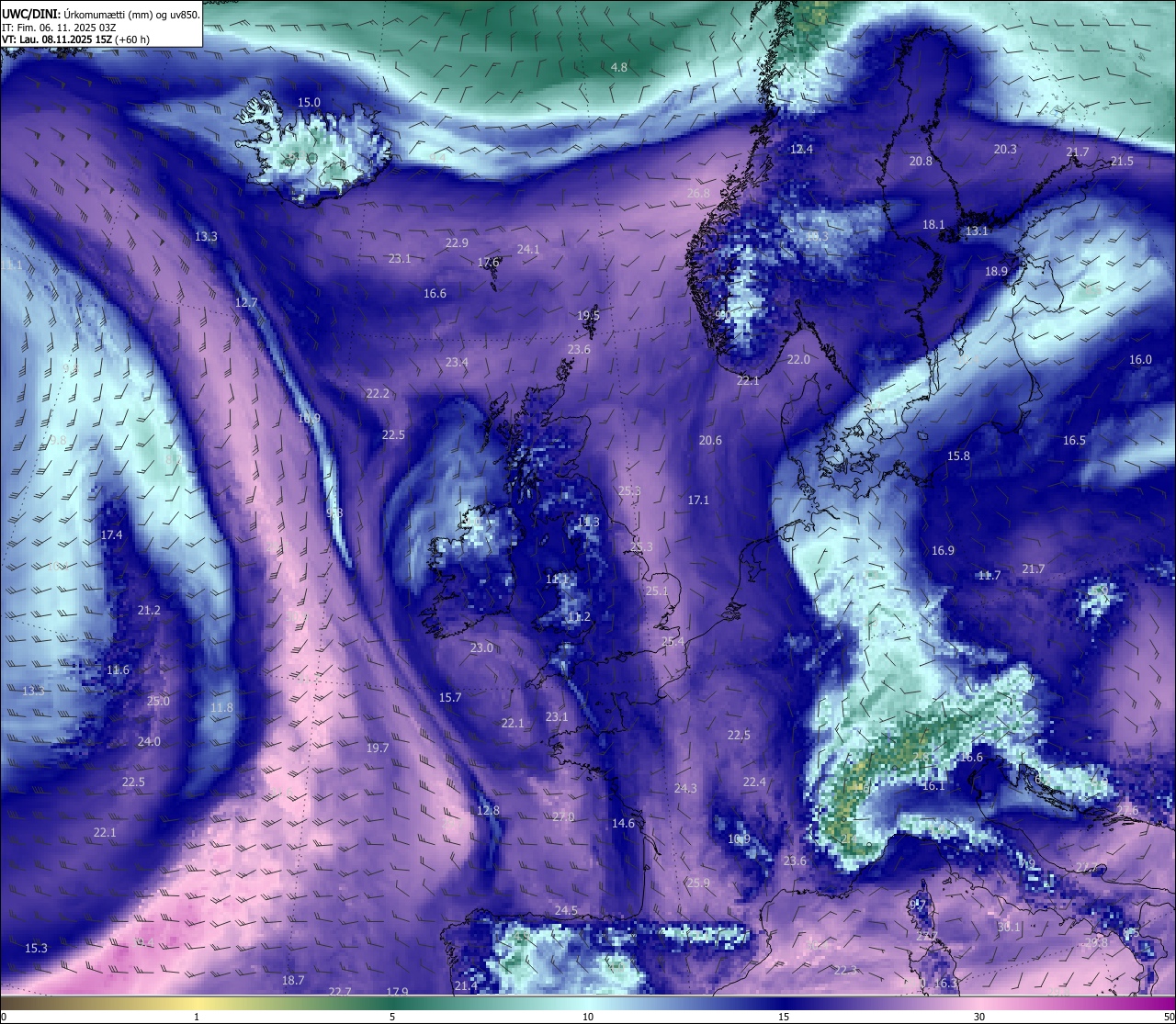This screenshot has height=1024, width=1176.
Task: Click the 15 tick on the color scale
Action: point(784,1017)
